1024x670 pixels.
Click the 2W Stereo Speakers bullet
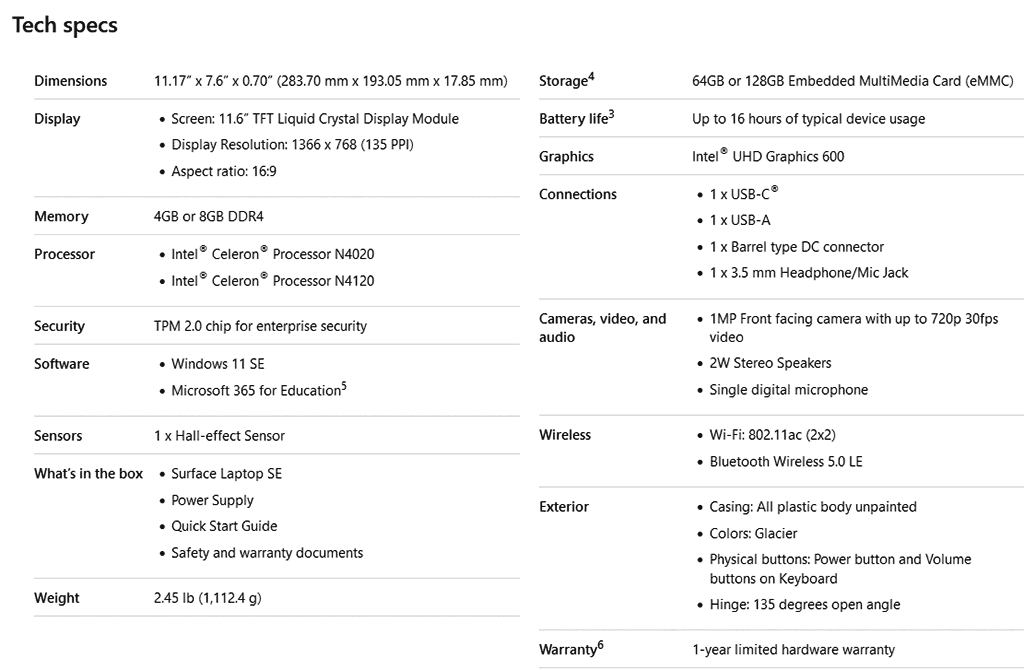pyautogui.click(x=770, y=363)
